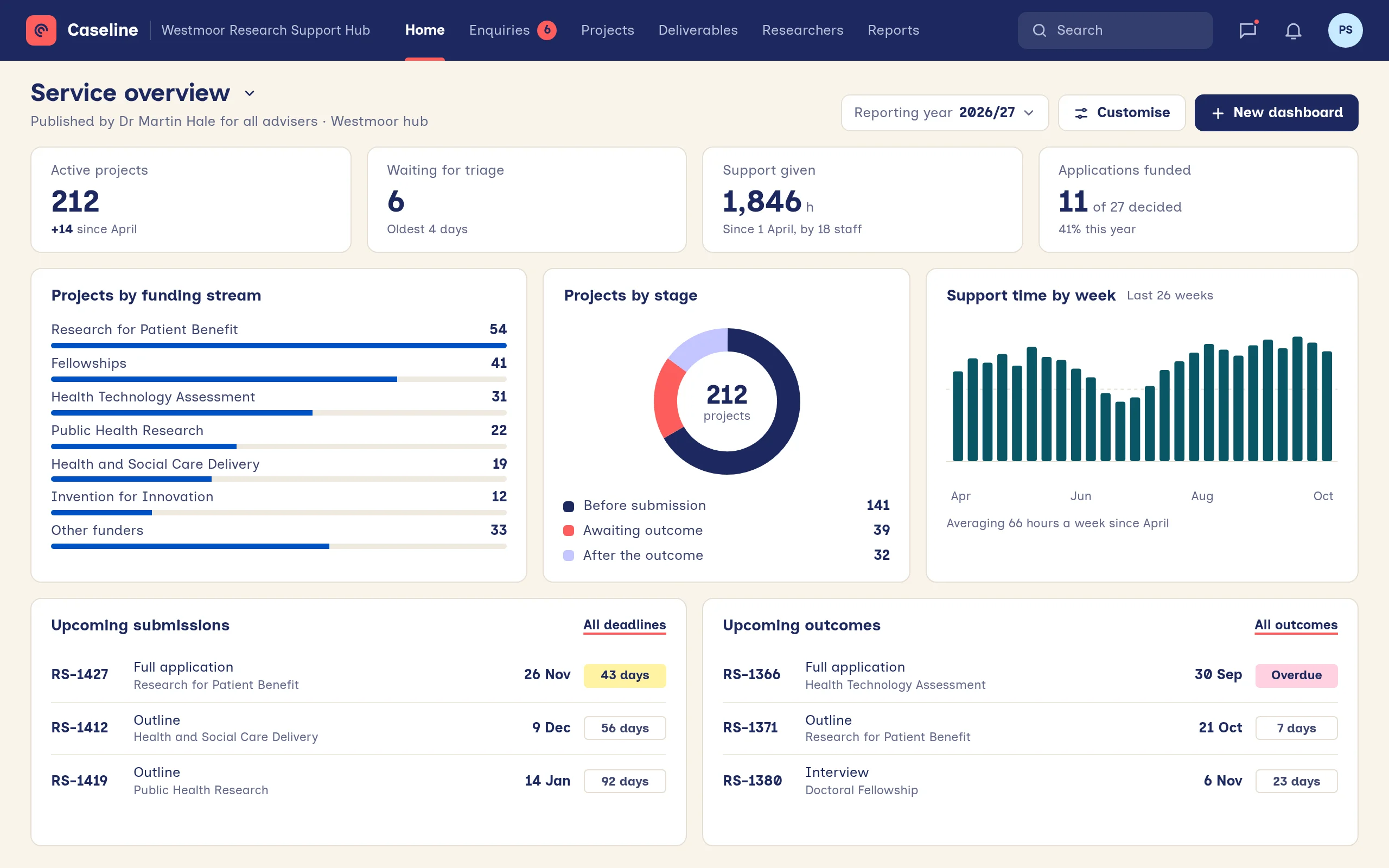Click in the Search field
The image size is (1389, 868).
click(1114, 30)
